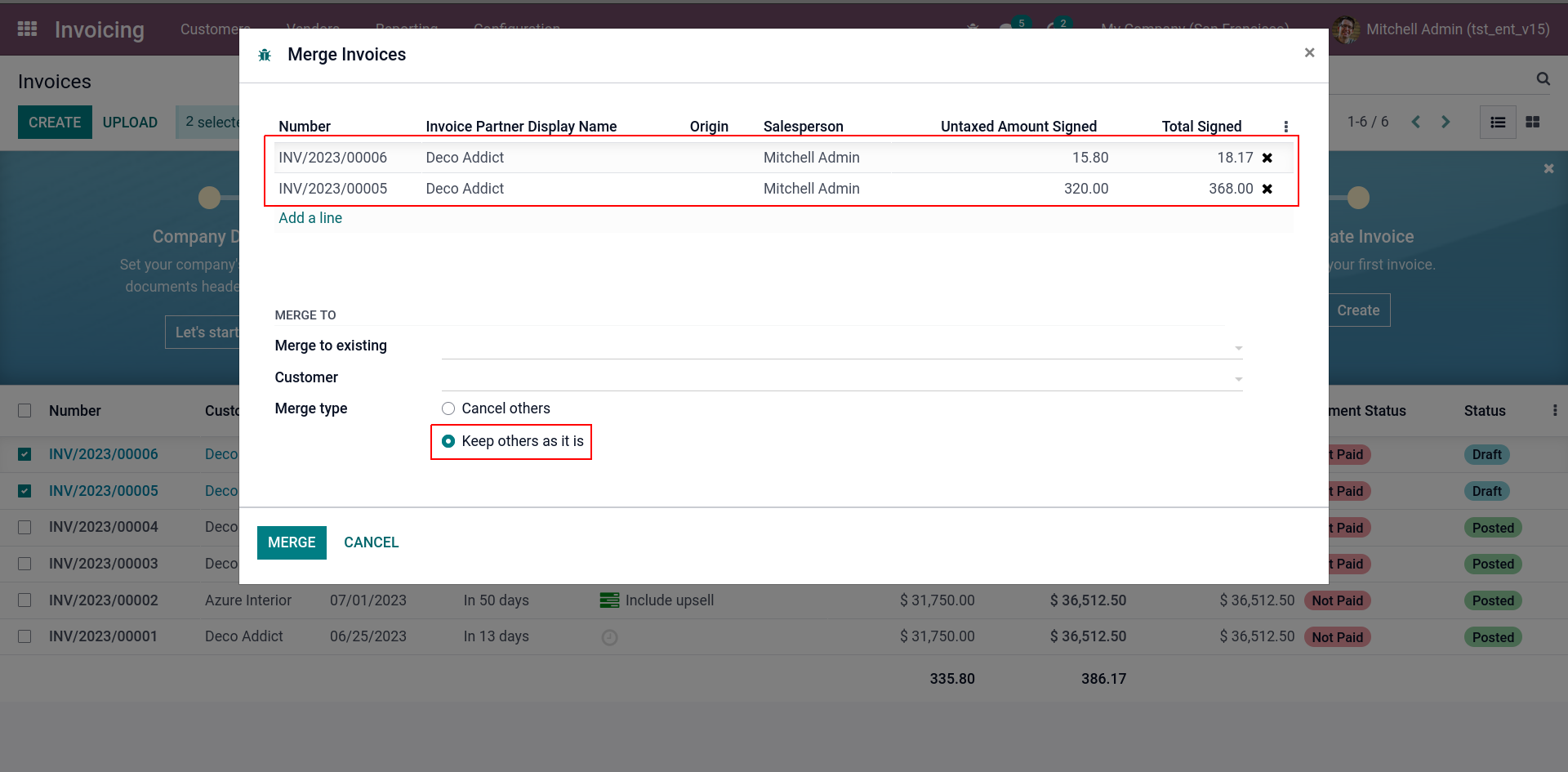Click the CANCEL button
This screenshot has height=772, width=1568.
pos(372,542)
